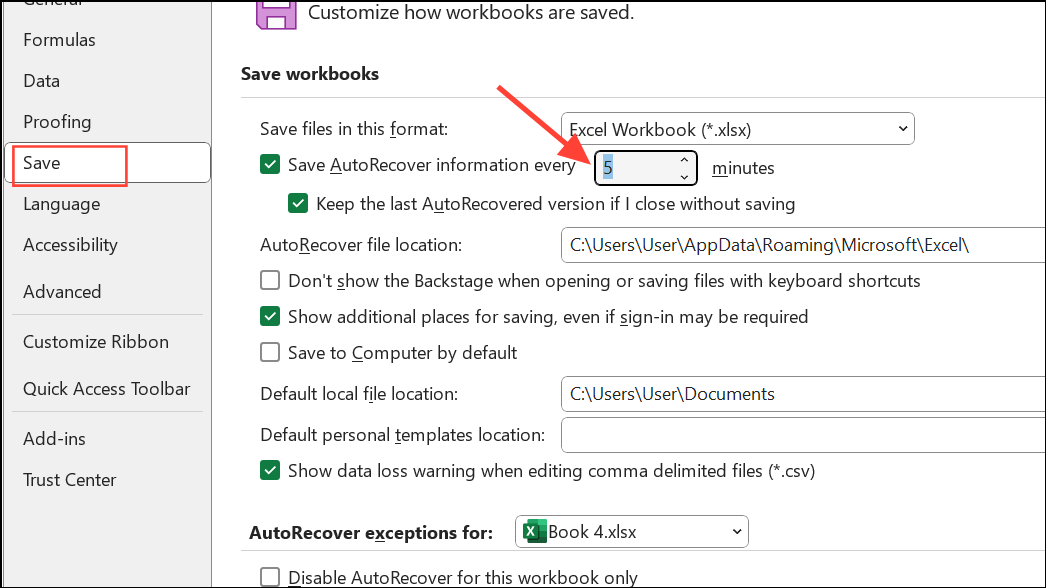
Task: Click the Default personal templates location field
Action: [x=800, y=434]
